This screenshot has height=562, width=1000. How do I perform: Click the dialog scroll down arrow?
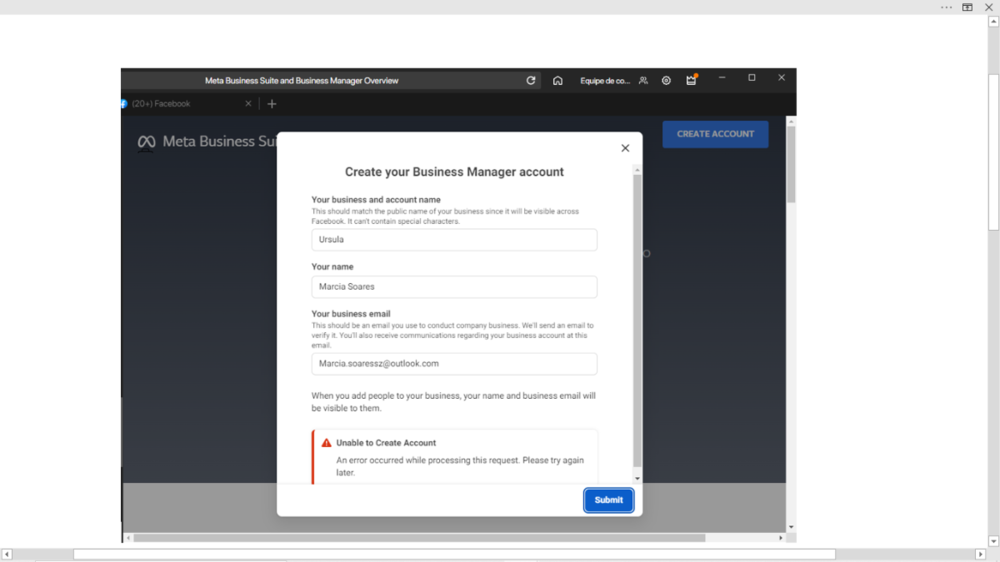637,478
